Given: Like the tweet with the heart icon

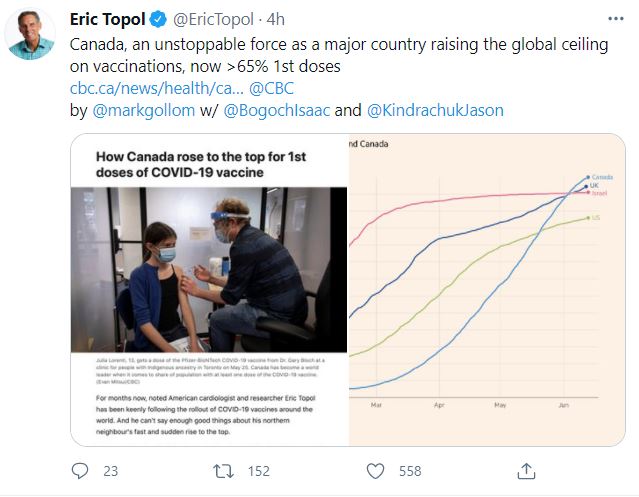Looking at the screenshot, I should click(x=375, y=469).
